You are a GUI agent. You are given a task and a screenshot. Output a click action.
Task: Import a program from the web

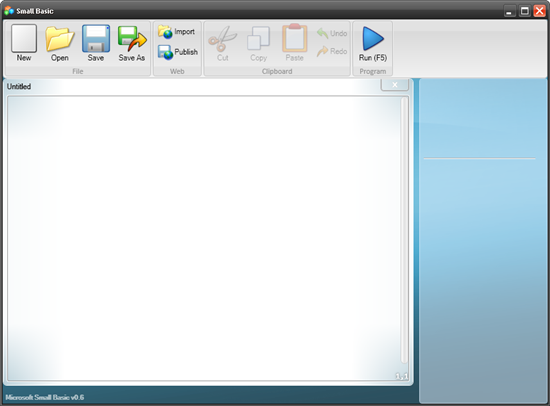point(177,32)
